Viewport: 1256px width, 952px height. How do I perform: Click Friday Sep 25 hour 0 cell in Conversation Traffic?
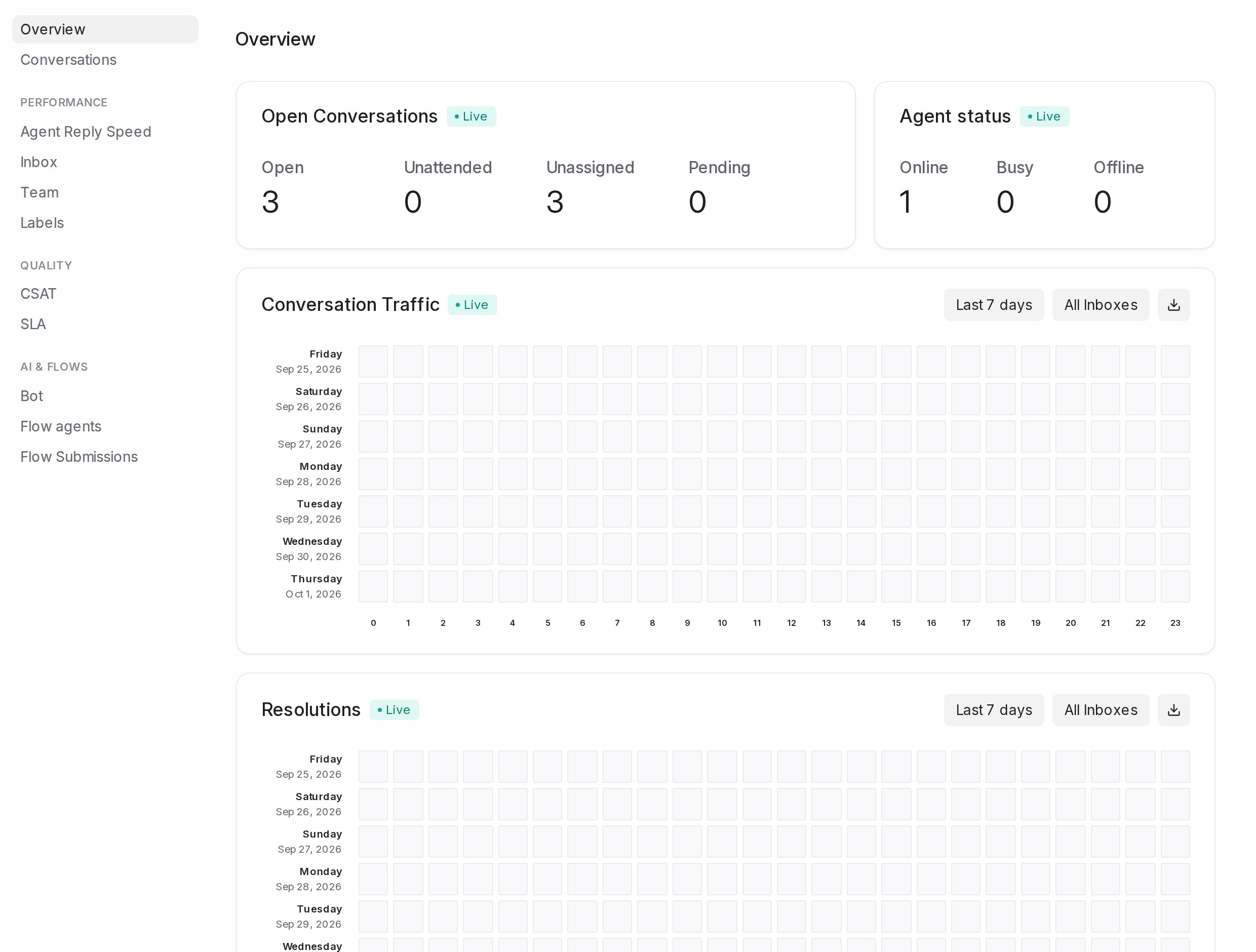tap(373, 362)
